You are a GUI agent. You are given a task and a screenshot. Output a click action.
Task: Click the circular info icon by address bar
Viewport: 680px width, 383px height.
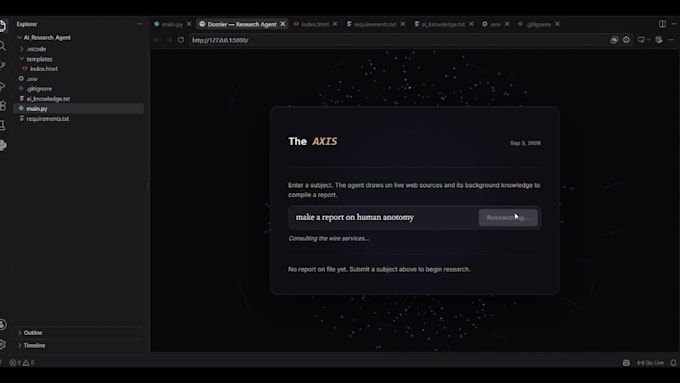pos(626,40)
